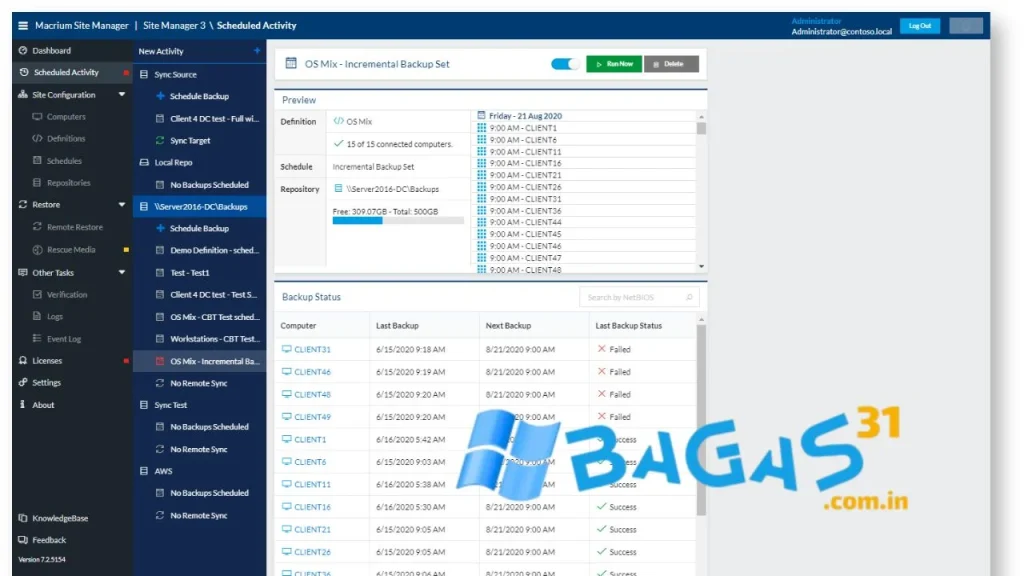Click the Rescue Media disc icon
Viewport: 1024px width, 576px height.
click(37, 250)
